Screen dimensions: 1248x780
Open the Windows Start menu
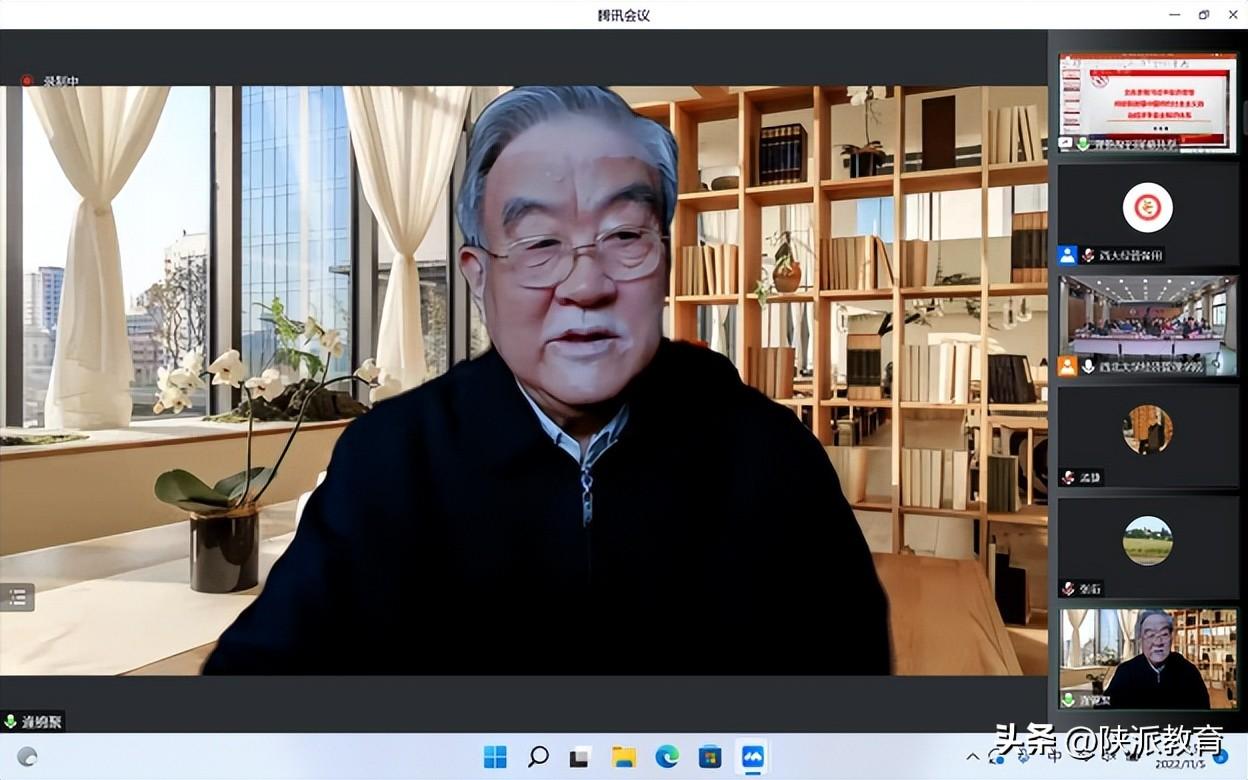coord(495,757)
